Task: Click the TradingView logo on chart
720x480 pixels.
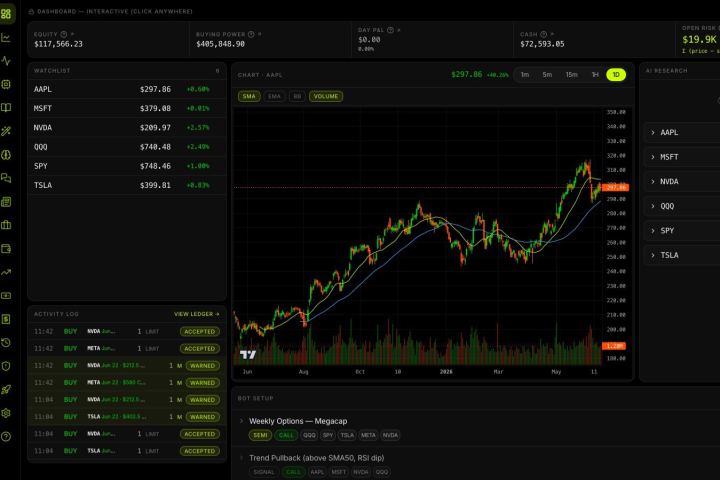Action: pos(248,354)
